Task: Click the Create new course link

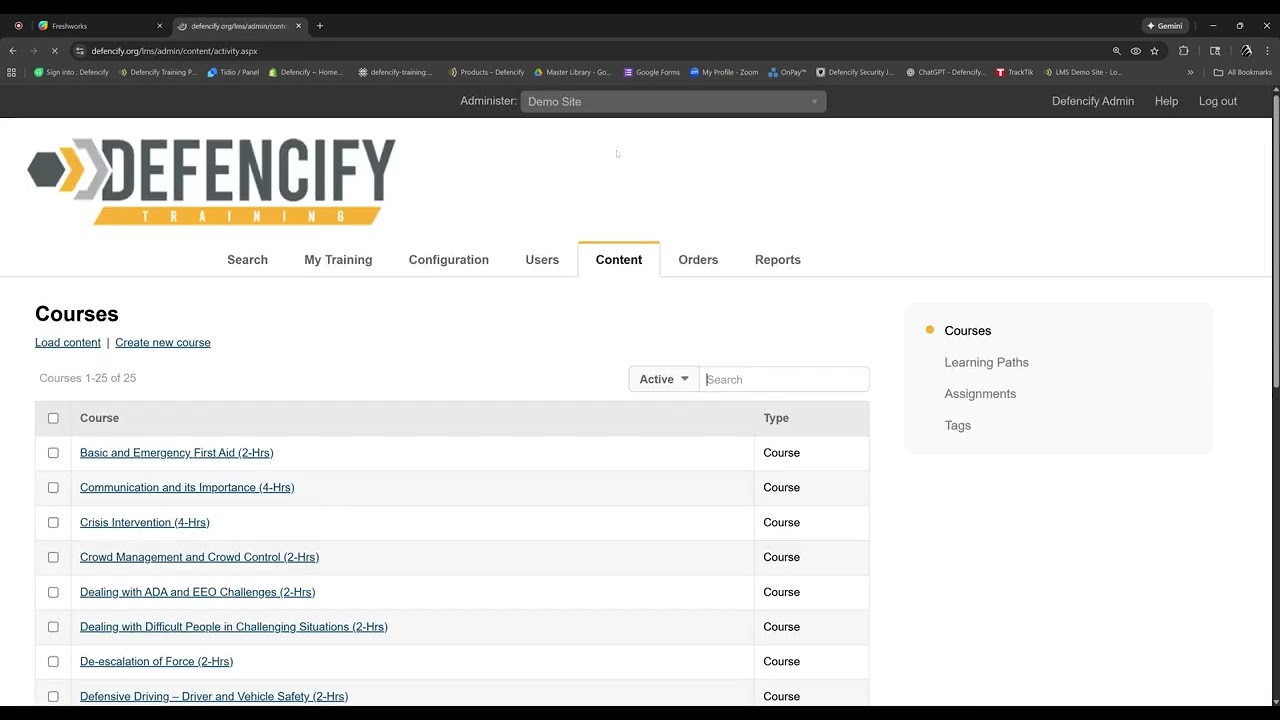Action: tap(163, 342)
